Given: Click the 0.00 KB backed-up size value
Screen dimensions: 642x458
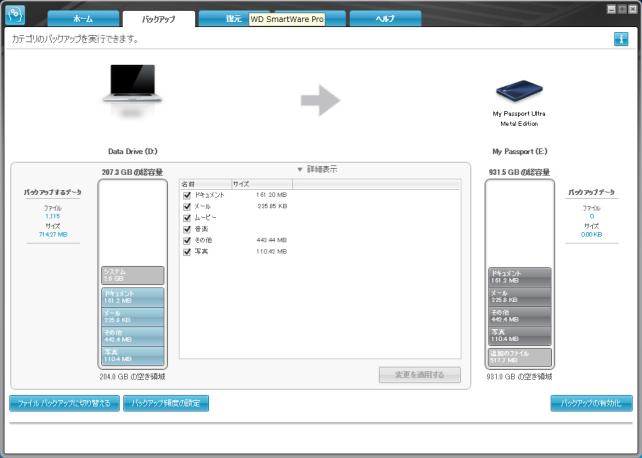Looking at the screenshot, I should (592, 235).
